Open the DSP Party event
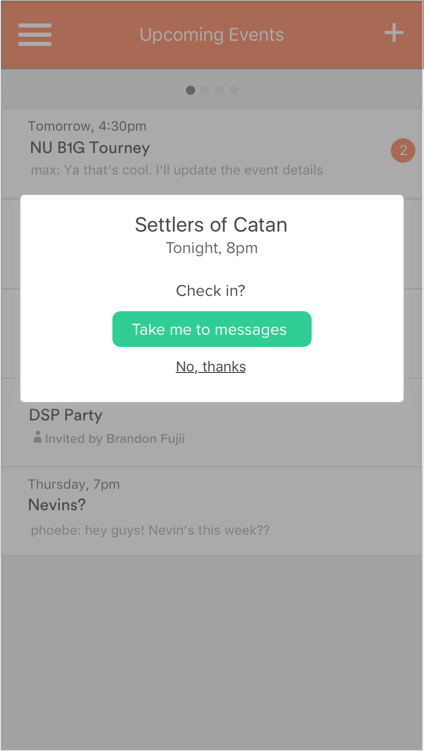The height and width of the screenshot is (751, 424). (x=212, y=426)
